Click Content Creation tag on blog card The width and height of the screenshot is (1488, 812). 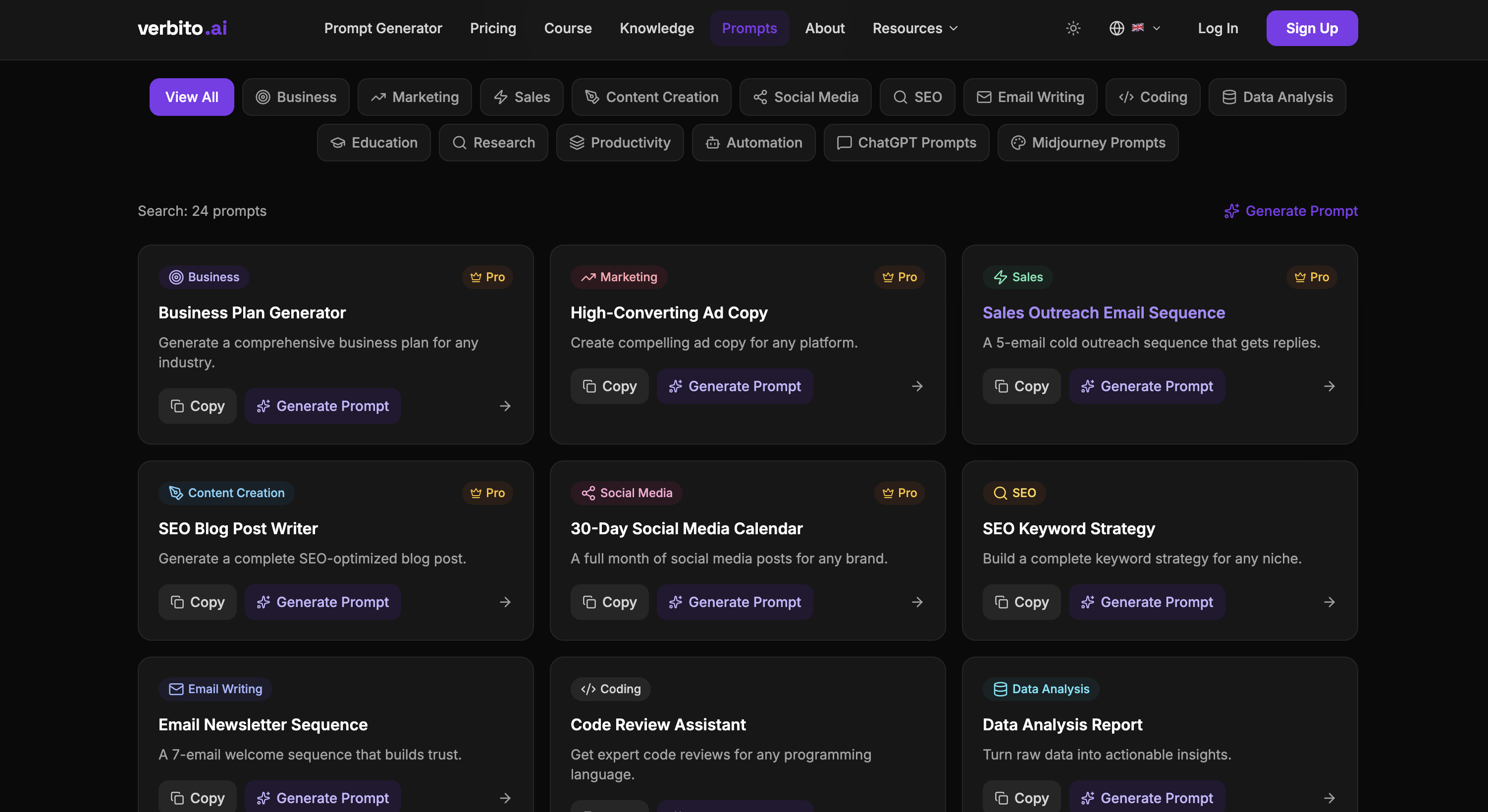(226, 493)
